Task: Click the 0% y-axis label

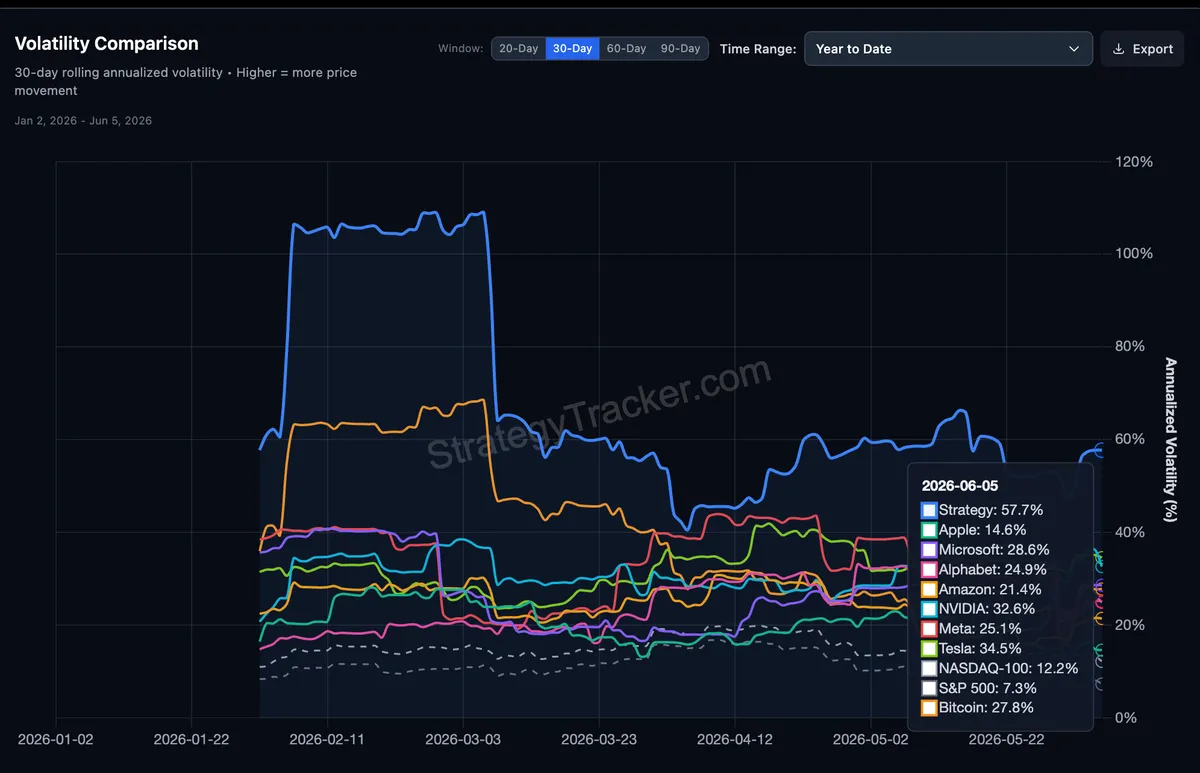Action: [x=1126, y=718]
